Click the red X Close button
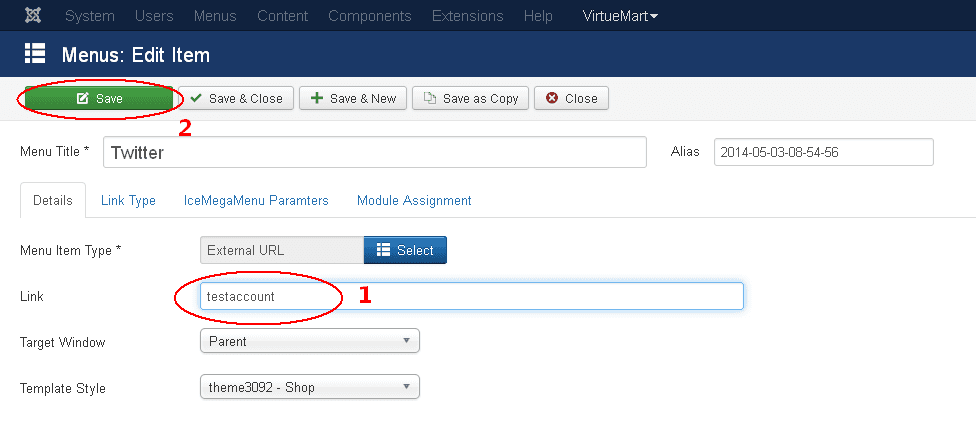This screenshot has width=976, height=425. [571, 98]
